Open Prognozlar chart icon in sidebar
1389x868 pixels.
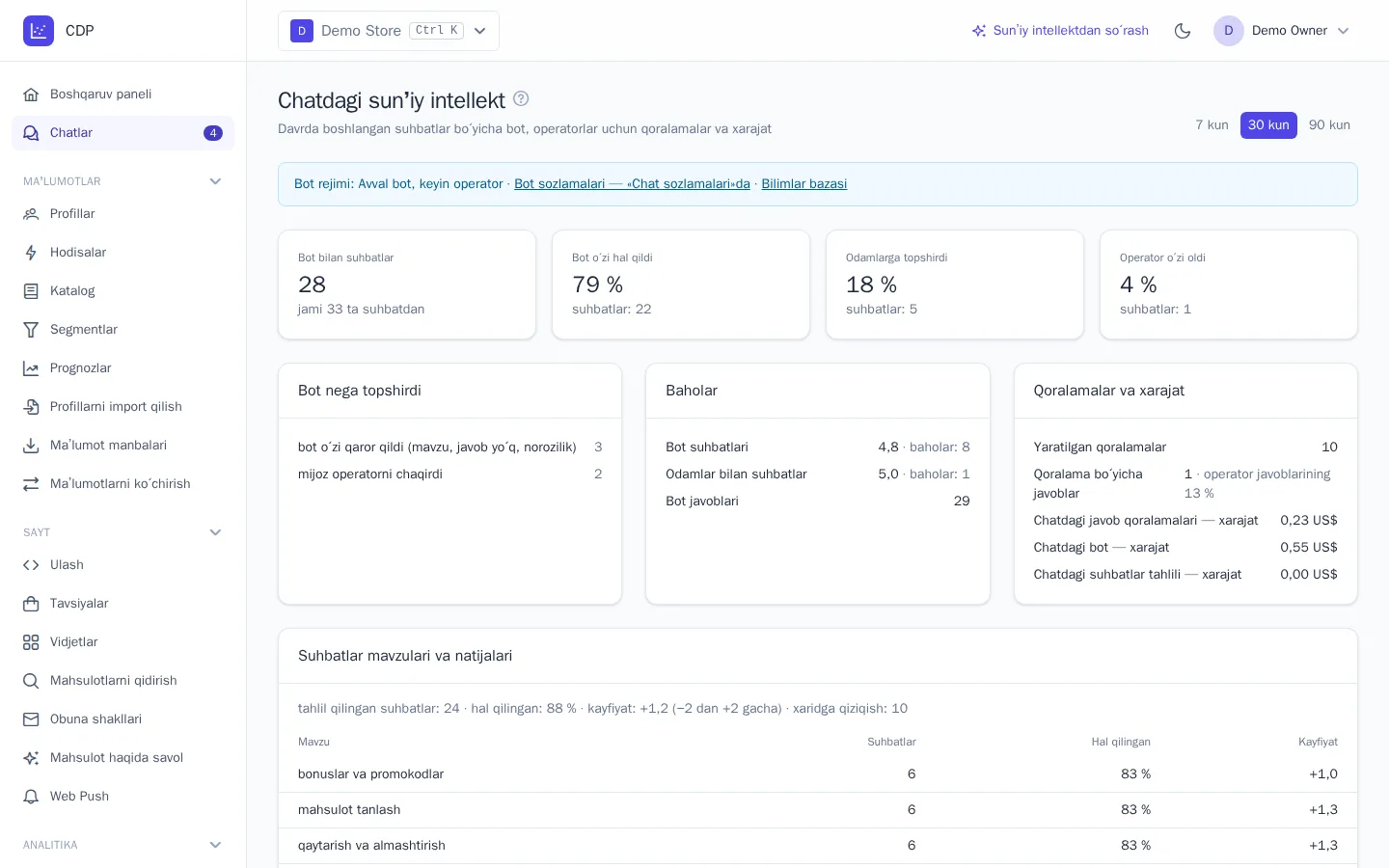pos(31,368)
